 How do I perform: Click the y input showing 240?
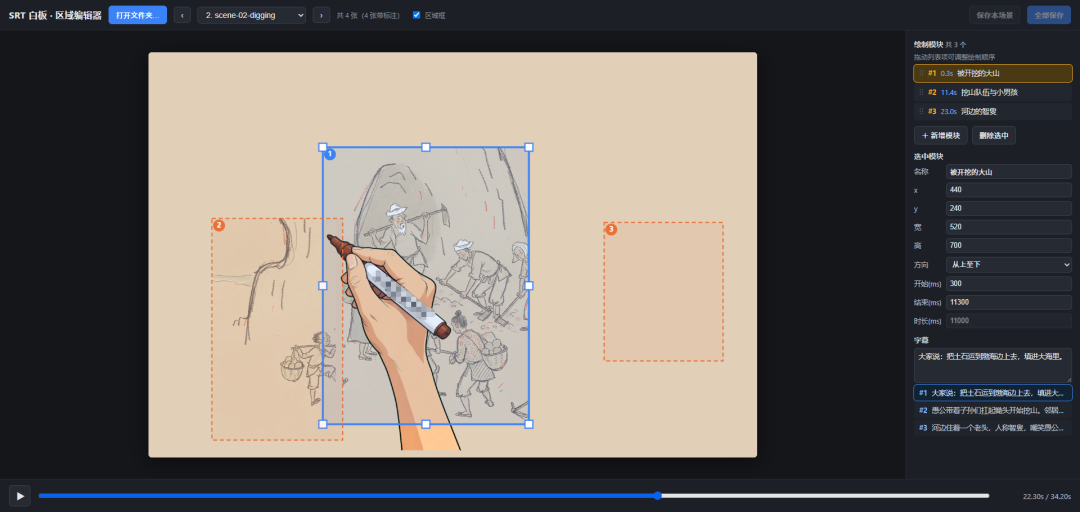pos(1008,209)
